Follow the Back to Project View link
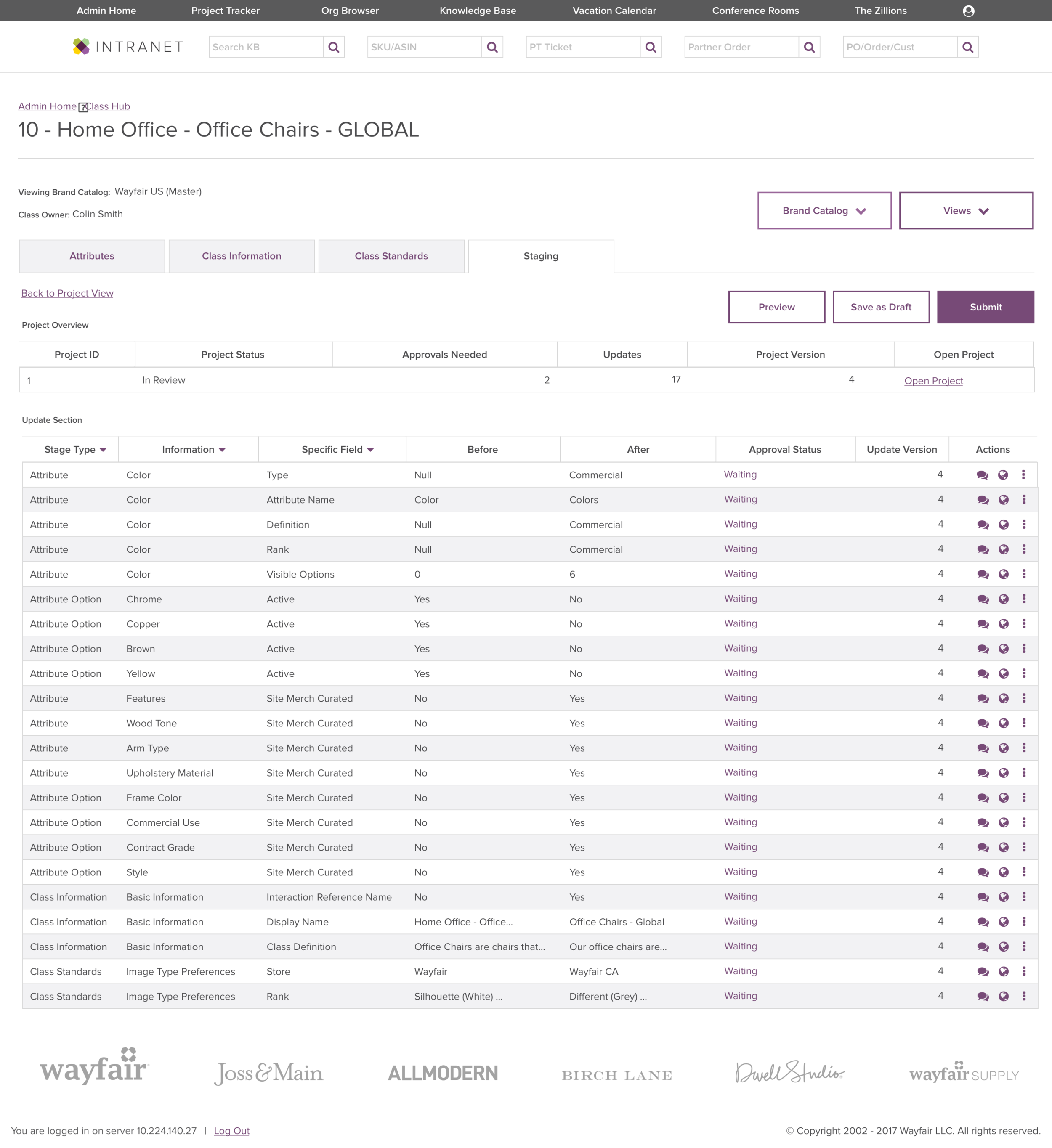Screen dimensions: 1052x1148 pyautogui.click(x=67, y=293)
